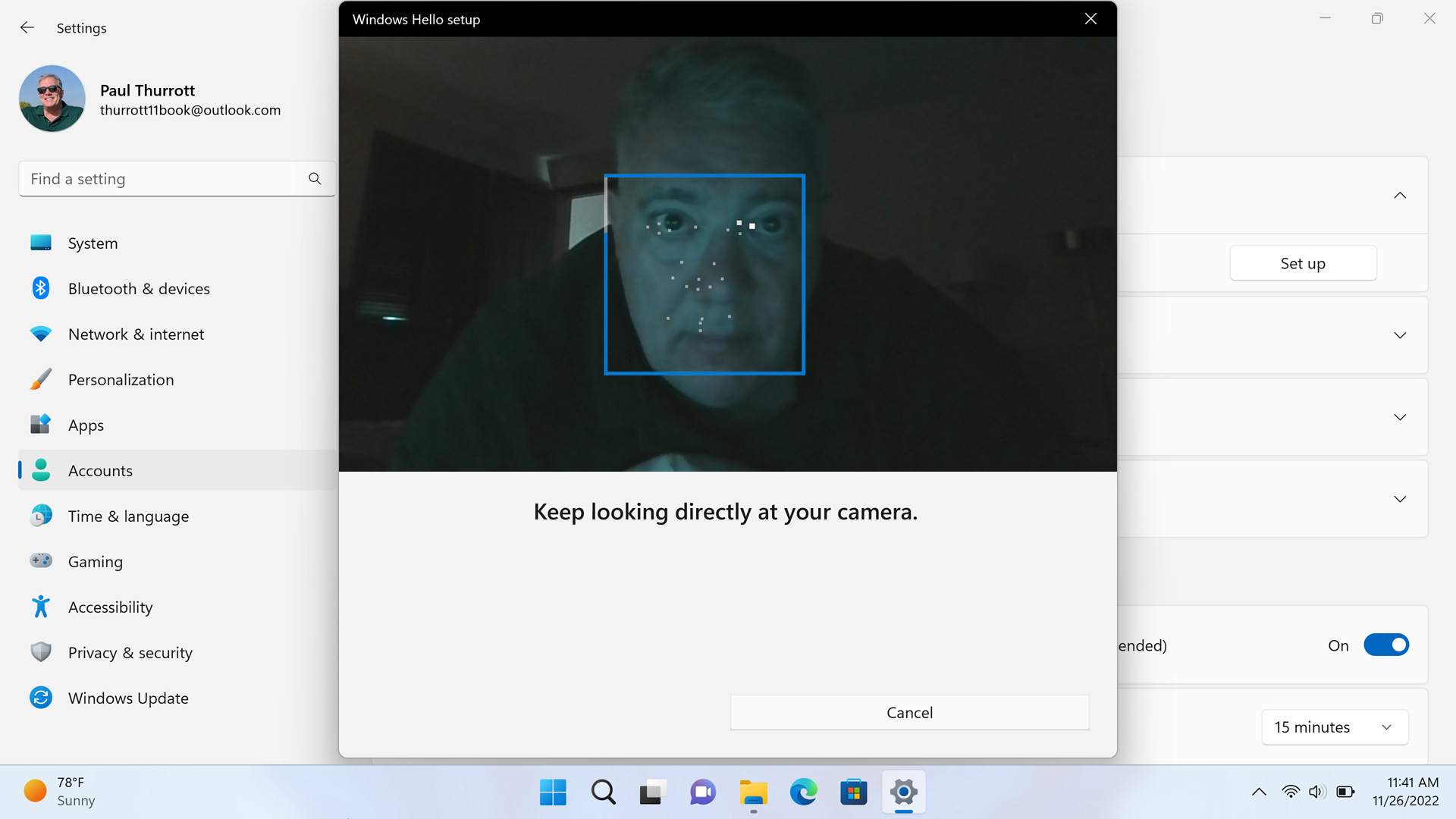The height and width of the screenshot is (819, 1456).
Task: Cancel the Windows Hello setup
Action: tap(909, 713)
